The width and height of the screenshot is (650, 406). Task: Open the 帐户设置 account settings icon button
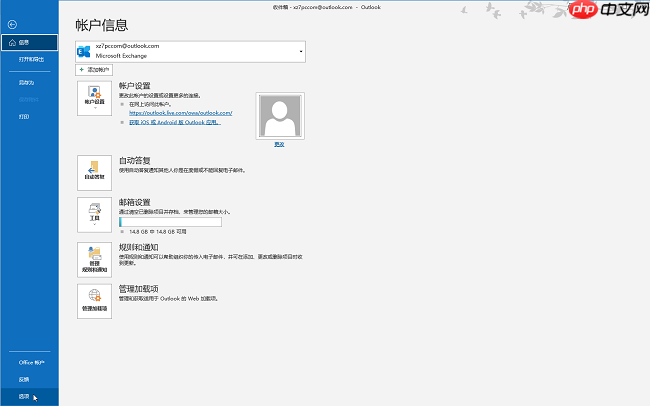tap(95, 98)
